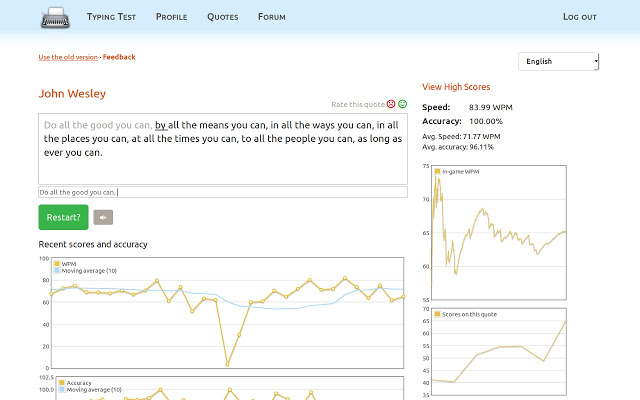Rate quote with green happy face
The height and width of the screenshot is (400, 640).
pos(403,104)
